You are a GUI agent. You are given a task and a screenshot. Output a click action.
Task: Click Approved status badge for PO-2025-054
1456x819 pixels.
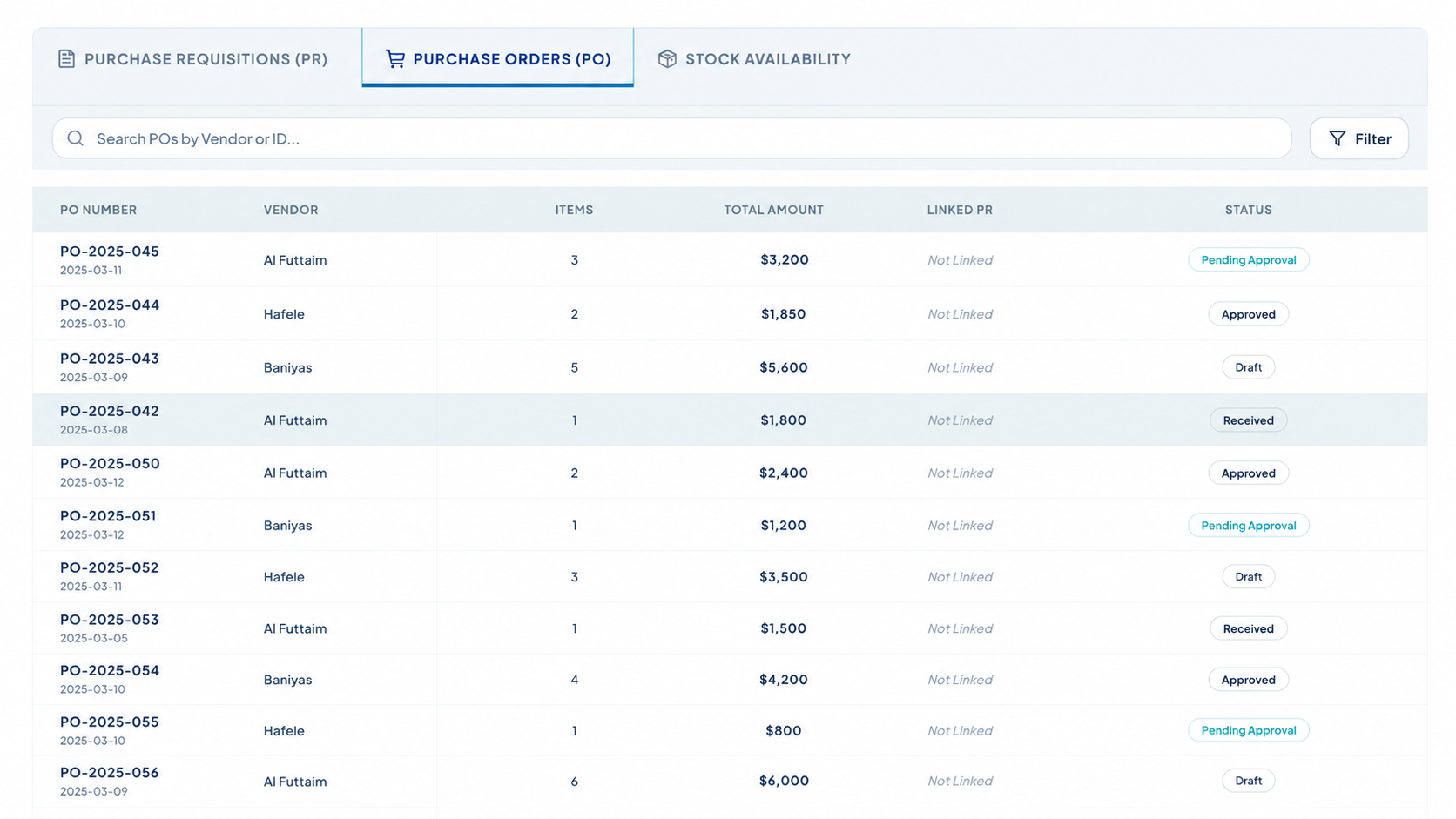pos(1249,680)
